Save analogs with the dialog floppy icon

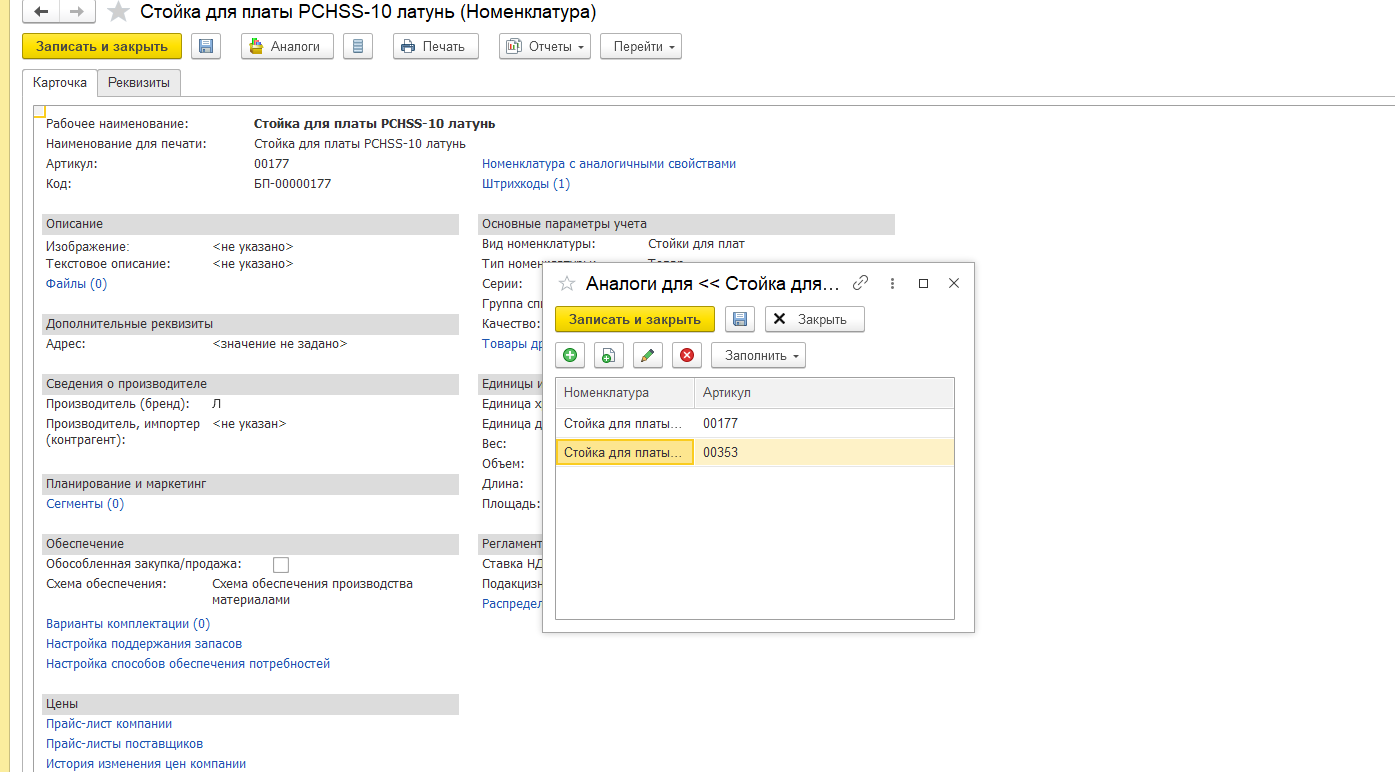pos(740,319)
